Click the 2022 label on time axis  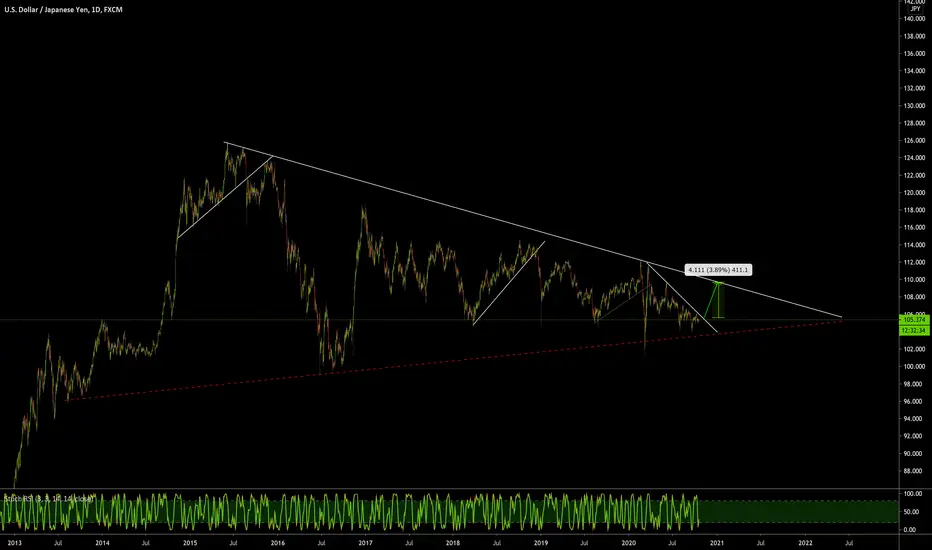805,543
